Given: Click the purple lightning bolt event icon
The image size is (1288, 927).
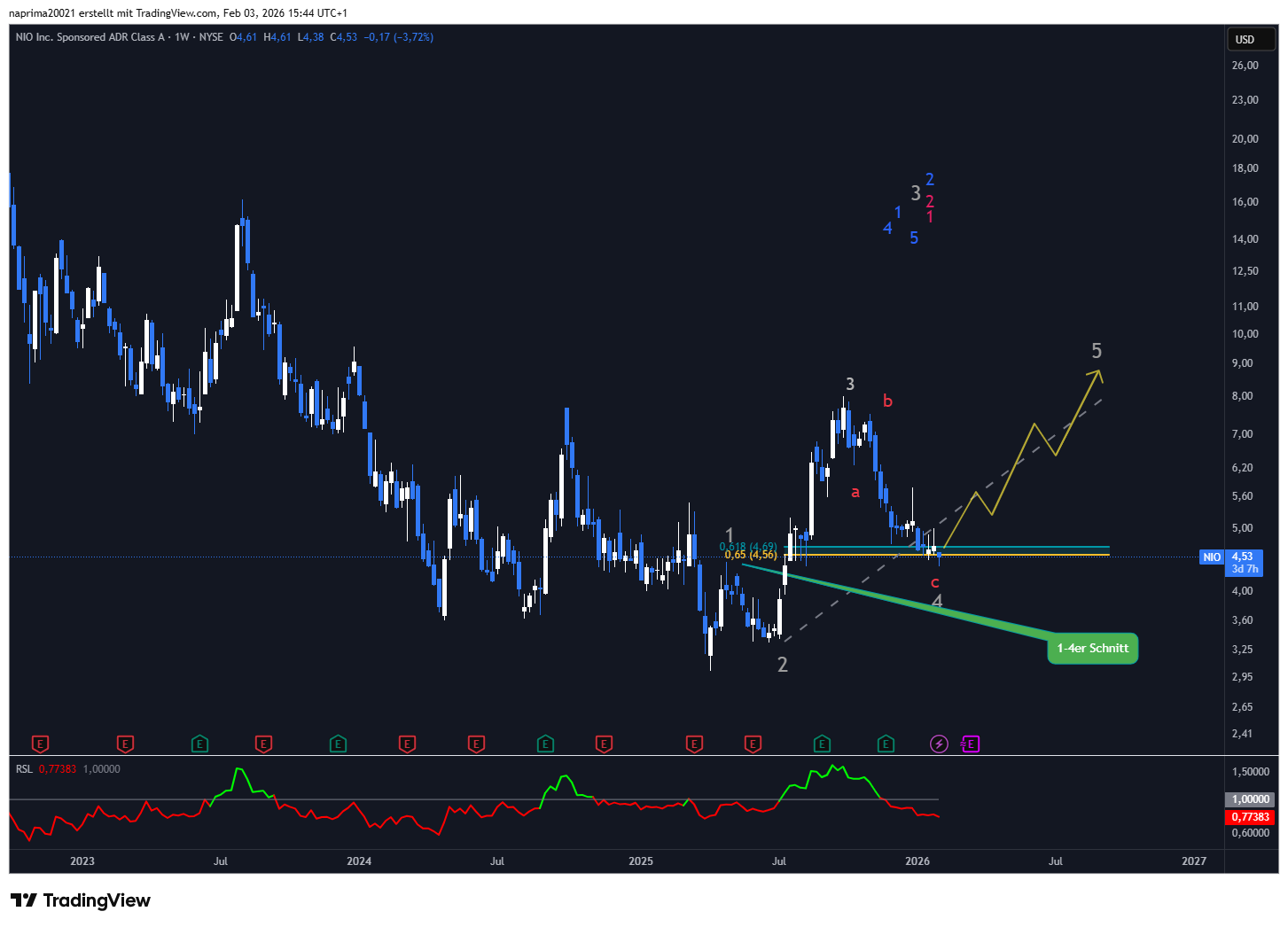Looking at the screenshot, I should [x=939, y=744].
